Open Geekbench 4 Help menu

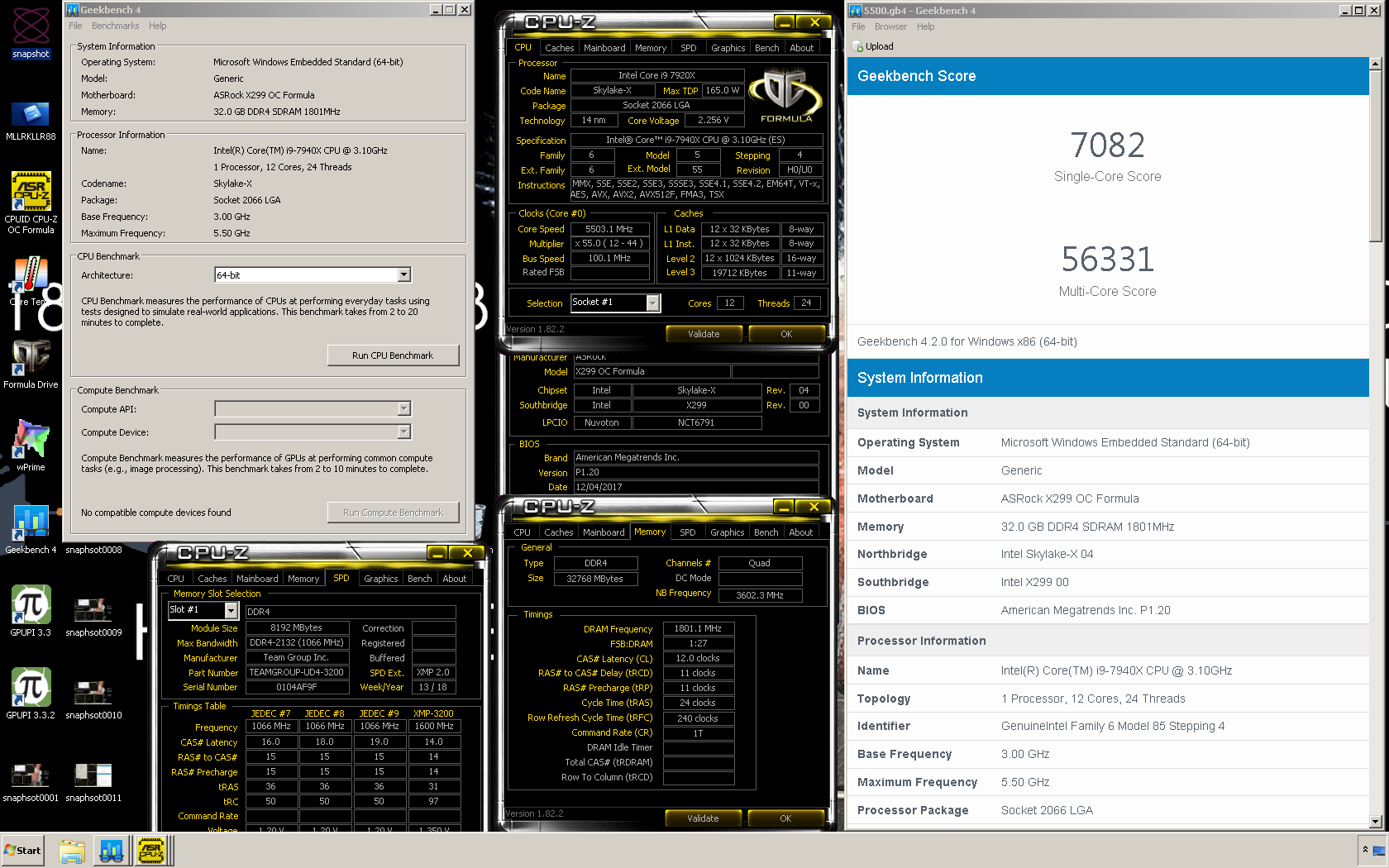tap(157, 26)
